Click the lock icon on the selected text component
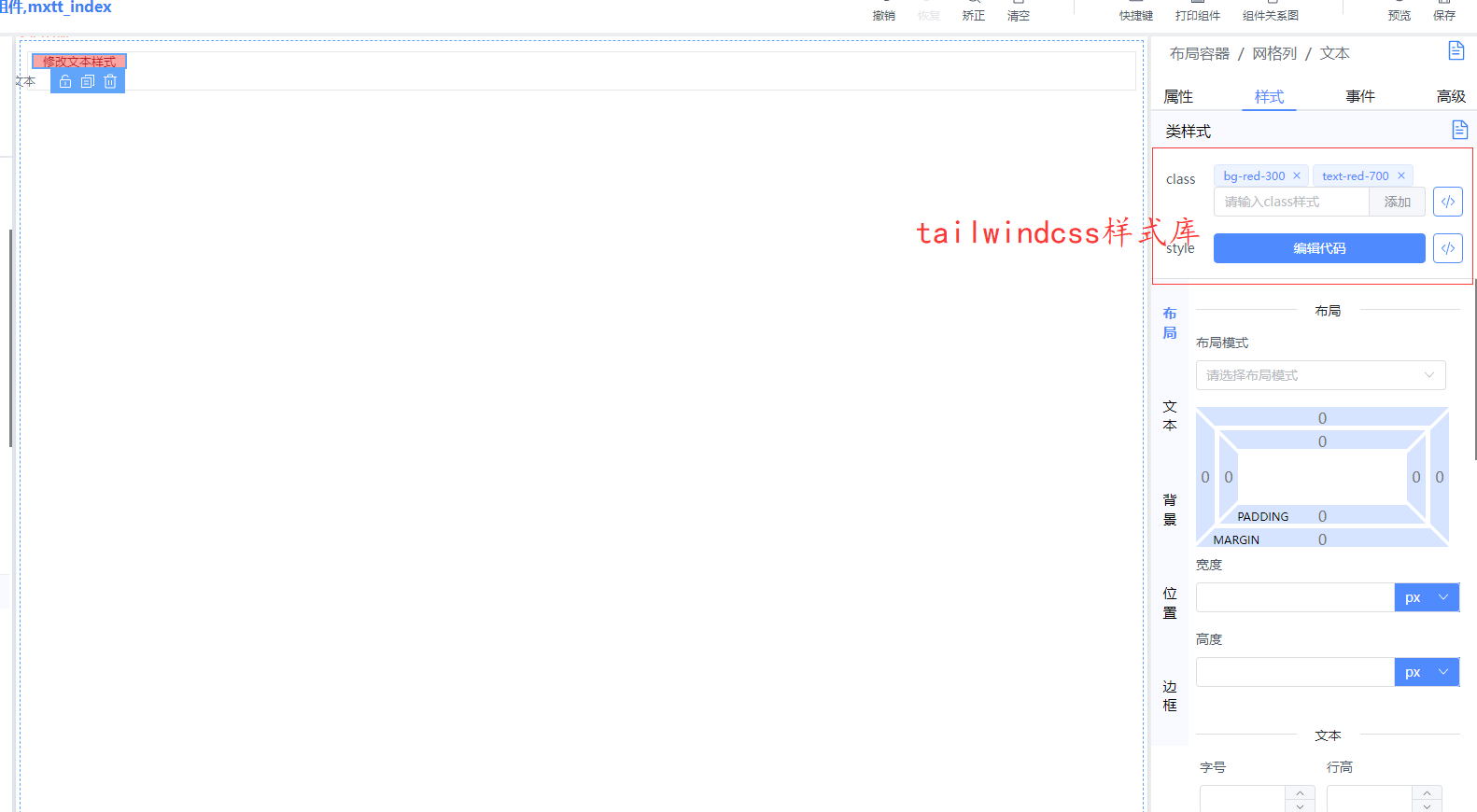Image resolution: width=1477 pixels, height=812 pixels. [x=65, y=82]
